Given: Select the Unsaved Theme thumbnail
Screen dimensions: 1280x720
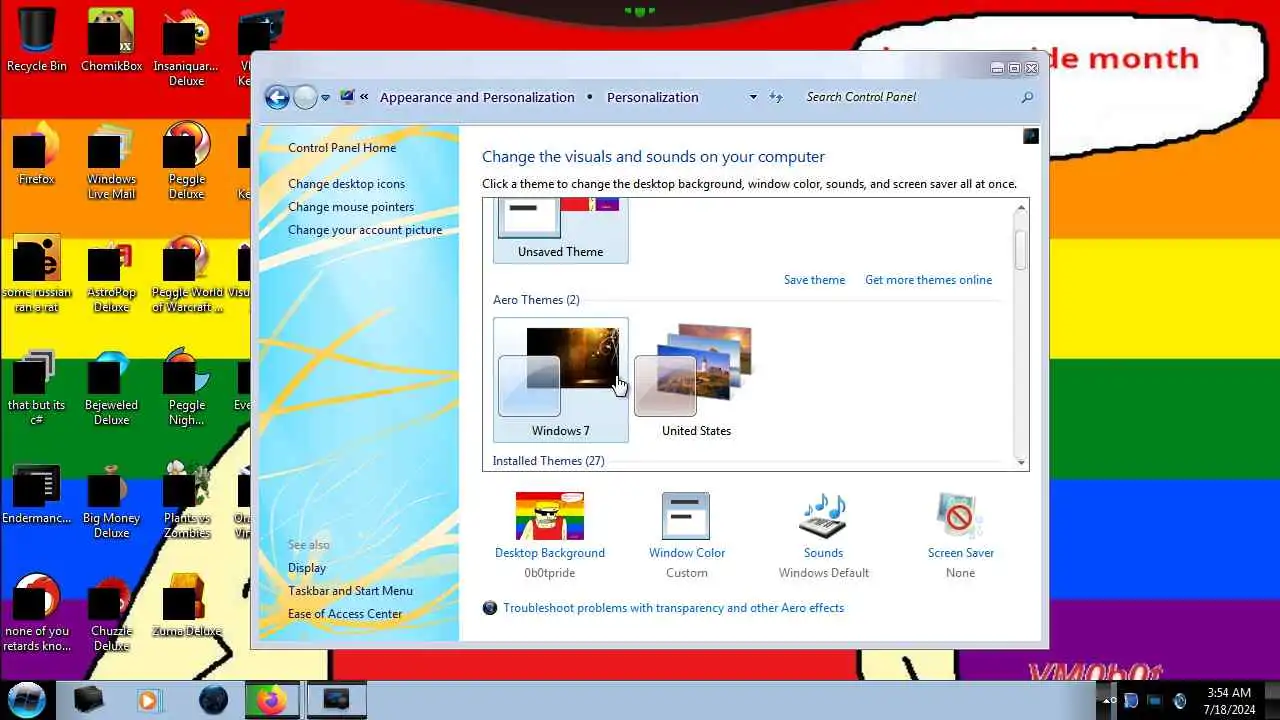Looking at the screenshot, I should (561, 230).
